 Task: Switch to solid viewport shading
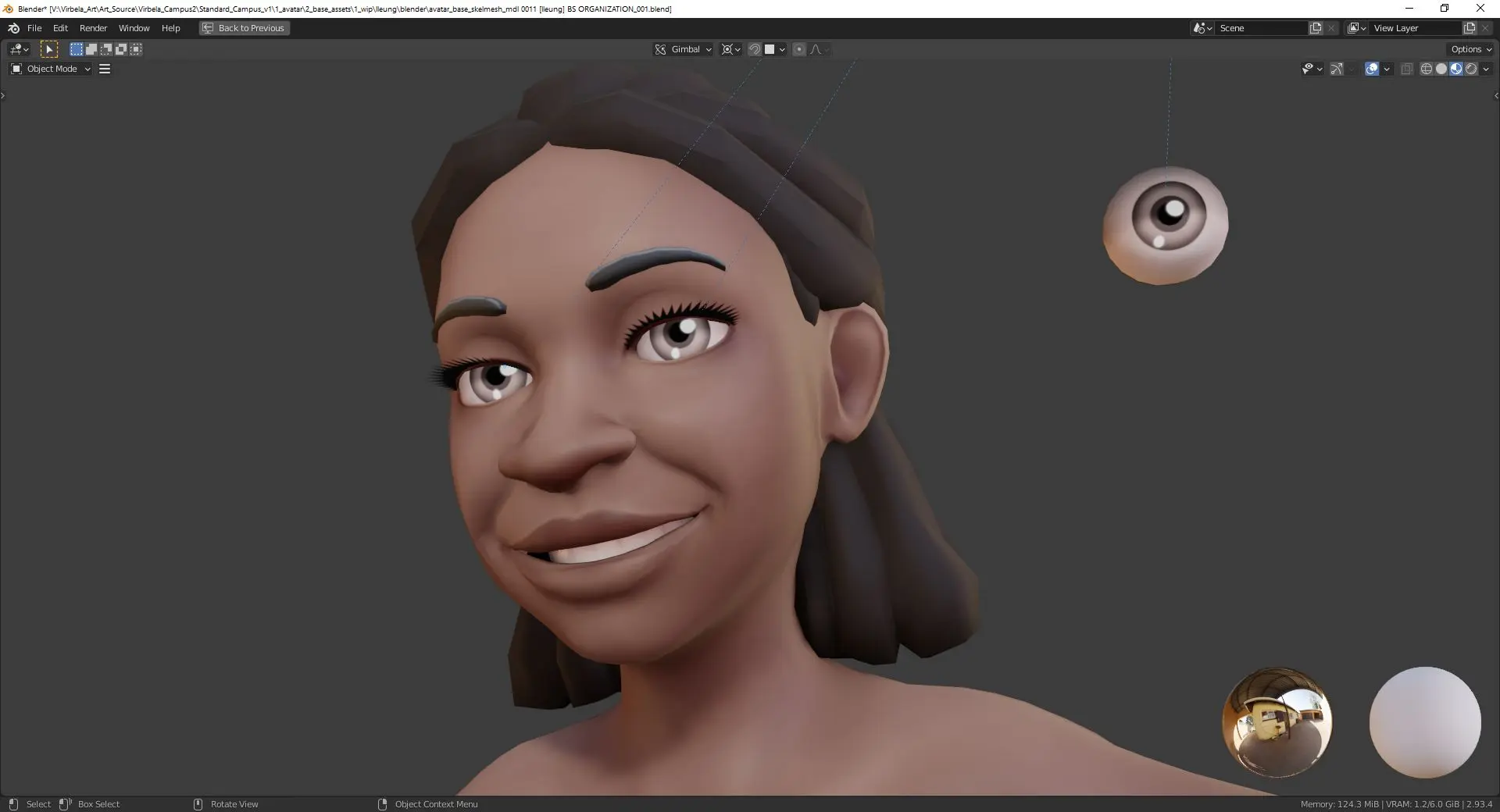(x=1441, y=69)
